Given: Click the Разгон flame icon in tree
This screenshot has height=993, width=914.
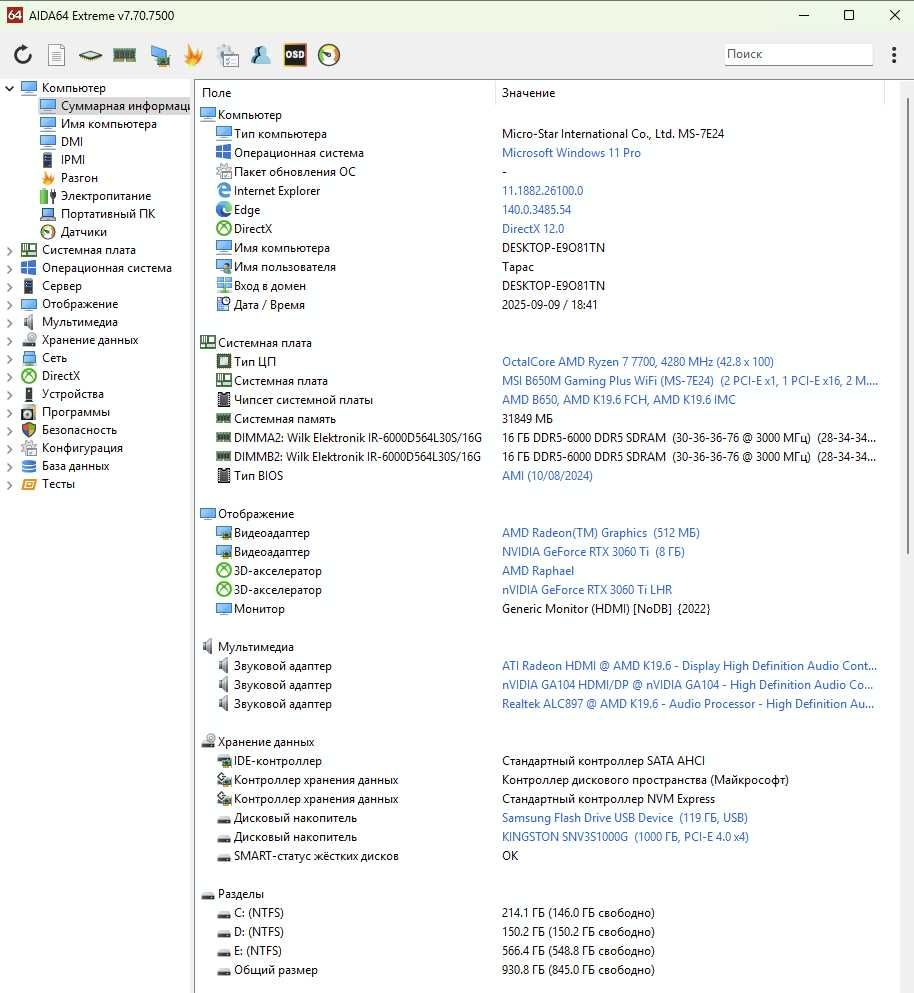Looking at the screenshot, I should [x=48, y=178].
